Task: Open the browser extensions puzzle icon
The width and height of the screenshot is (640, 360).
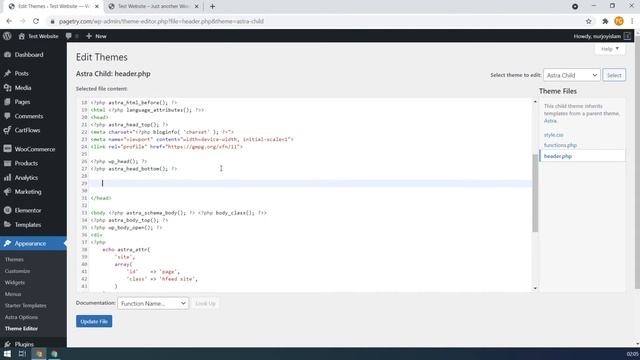Action: pyautogui.click(x=605, y=21)
